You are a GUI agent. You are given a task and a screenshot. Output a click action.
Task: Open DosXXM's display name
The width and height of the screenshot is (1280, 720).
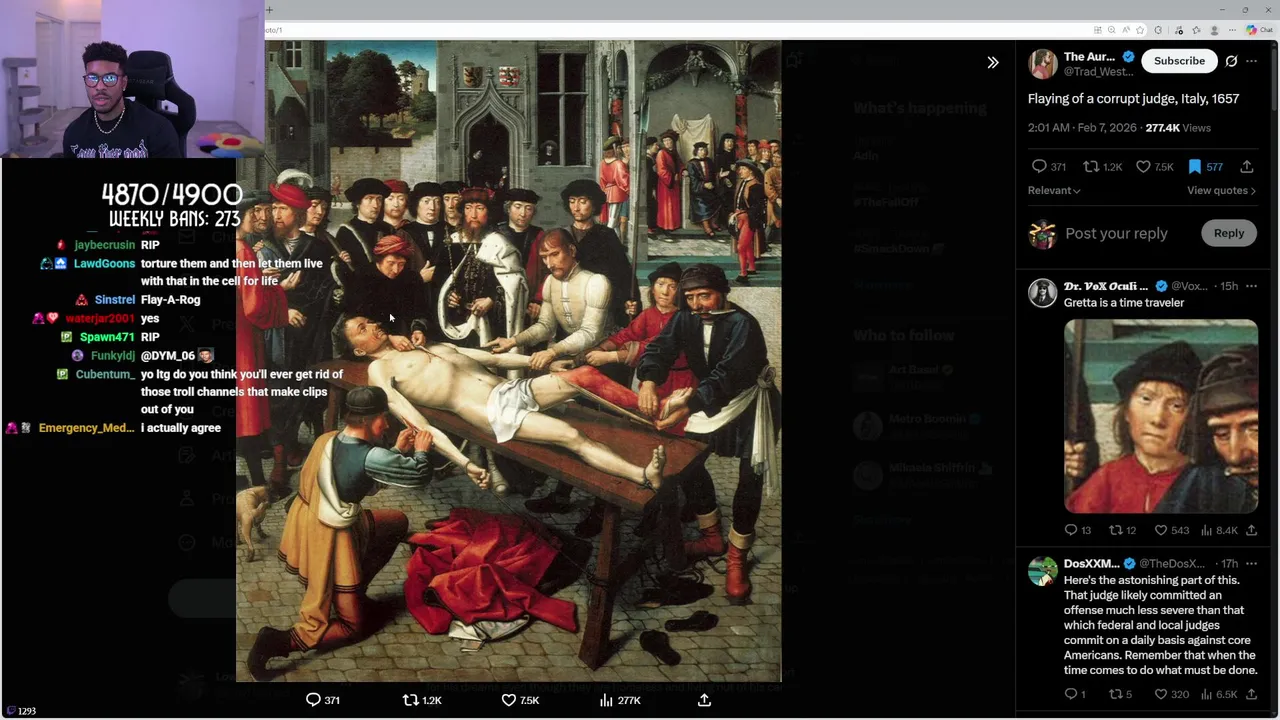pyautogui.click(x=1092, y=564)
